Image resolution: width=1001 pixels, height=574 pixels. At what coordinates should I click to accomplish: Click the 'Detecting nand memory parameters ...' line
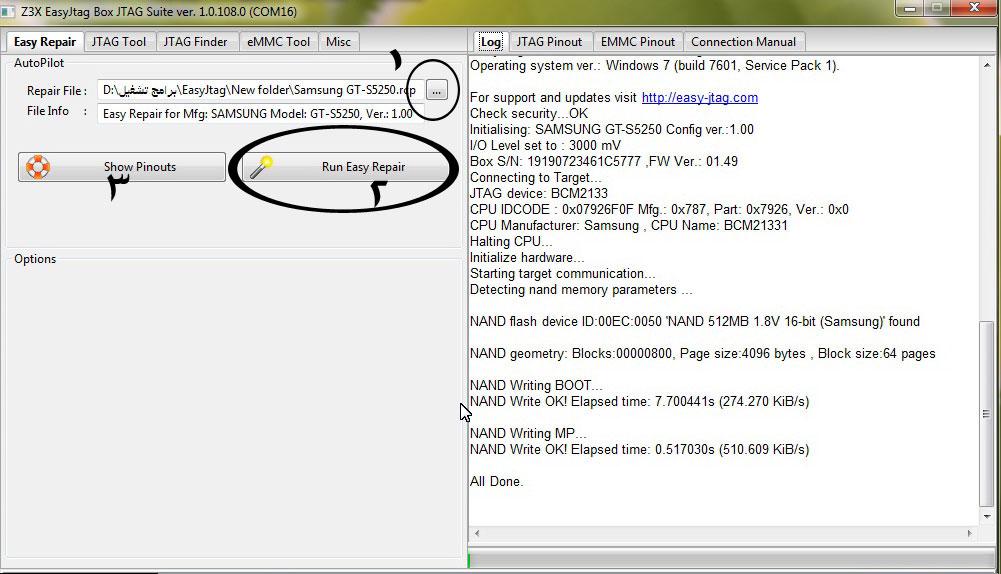click(581, 290)
